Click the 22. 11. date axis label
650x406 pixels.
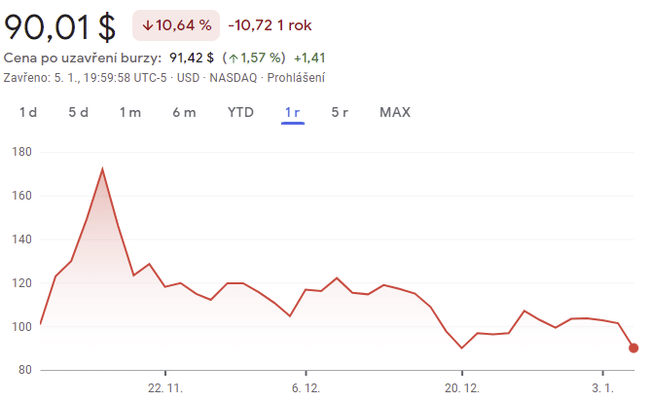pos(165,387)
